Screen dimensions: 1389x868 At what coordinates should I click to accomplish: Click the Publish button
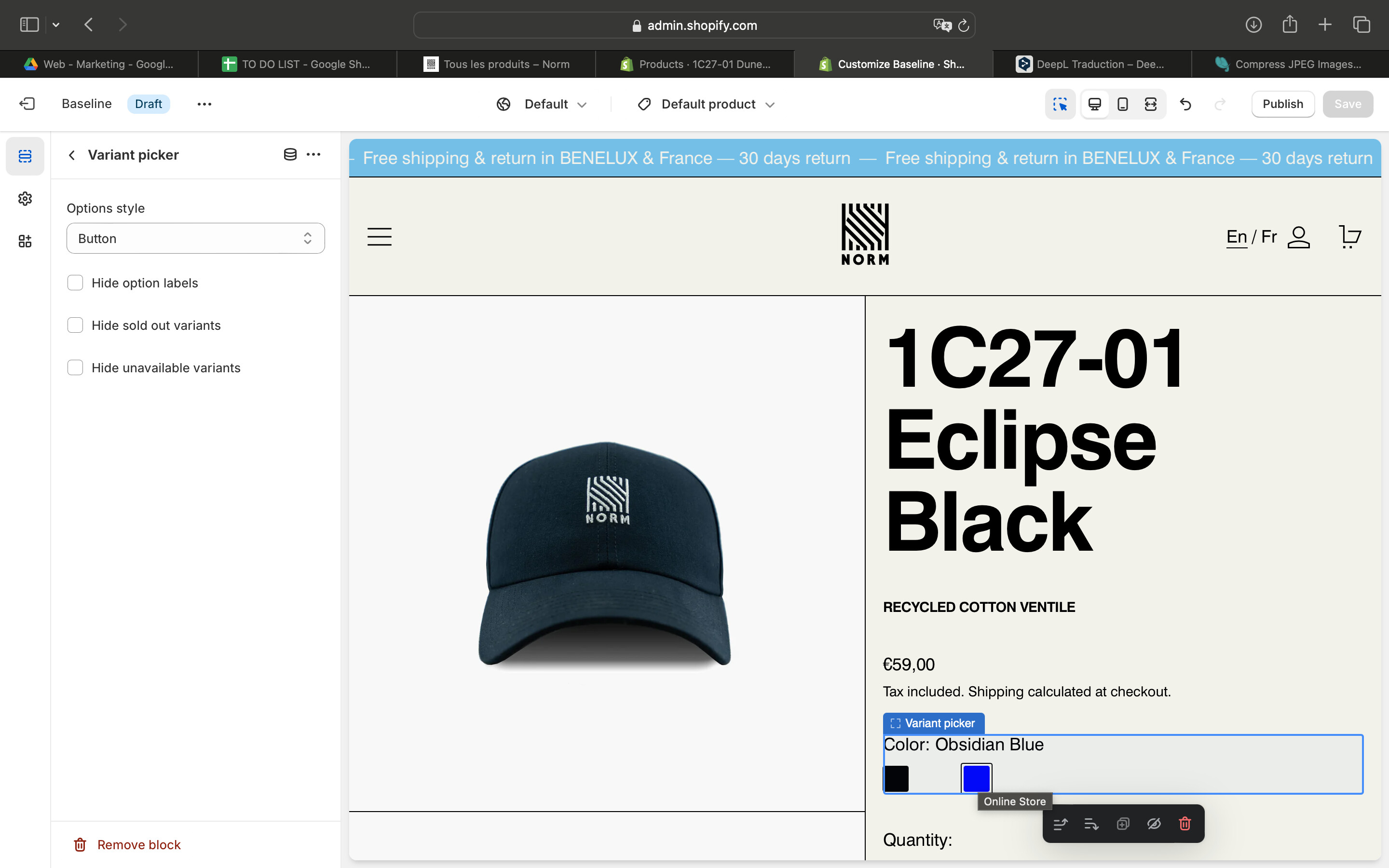(1282, 104)
